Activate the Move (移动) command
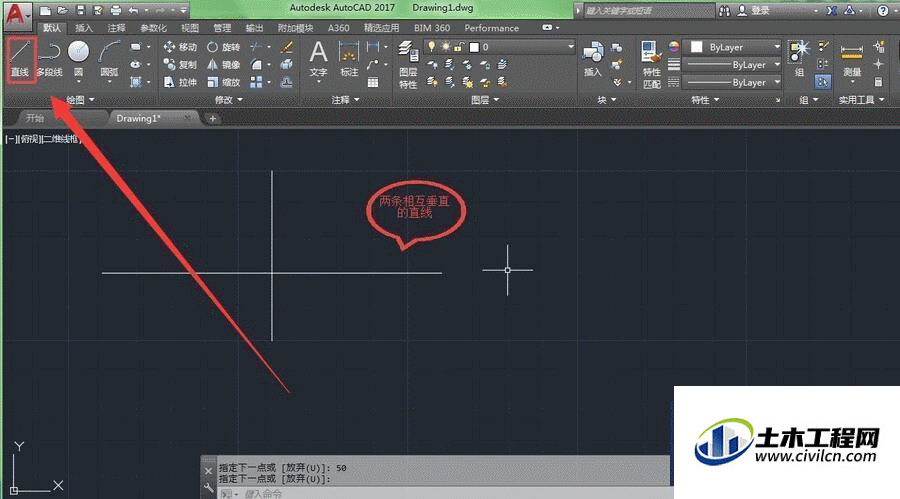 180,47
